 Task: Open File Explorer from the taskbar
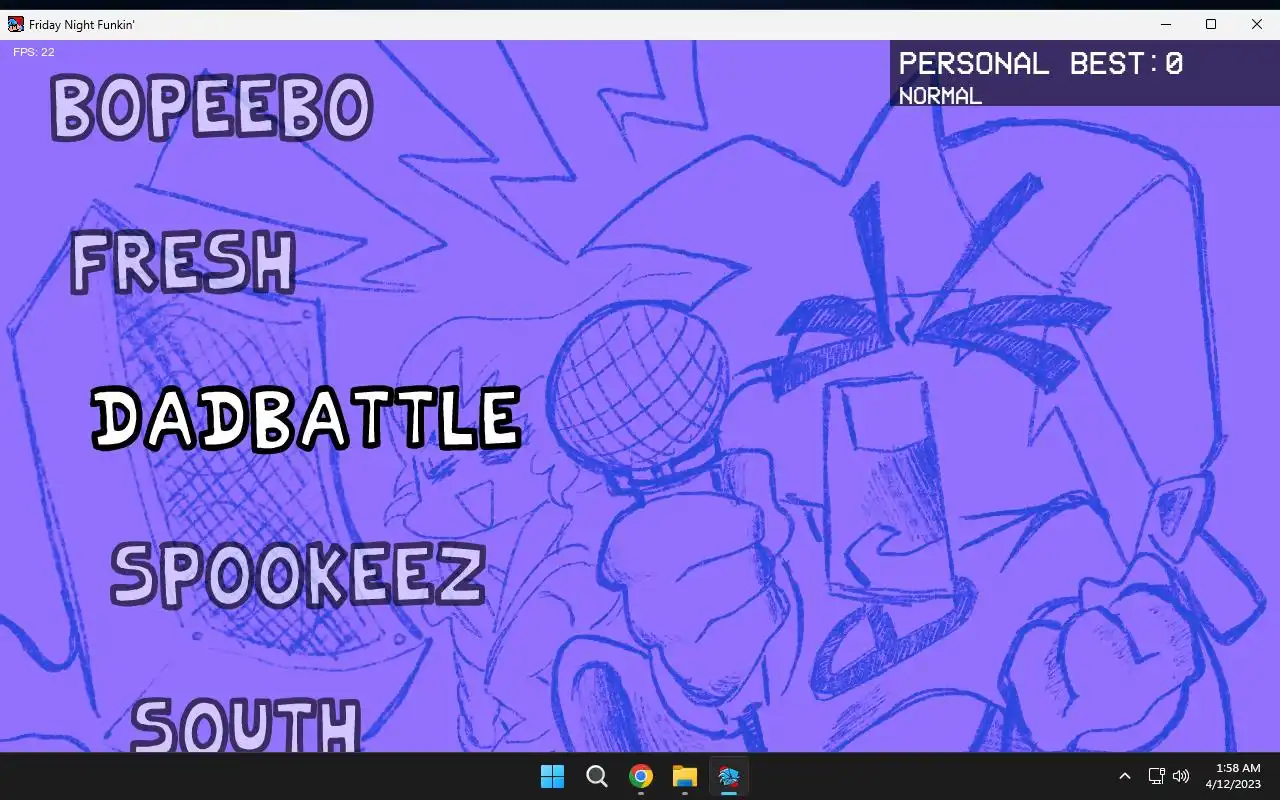pyautogui.click(x=685, y=776)
